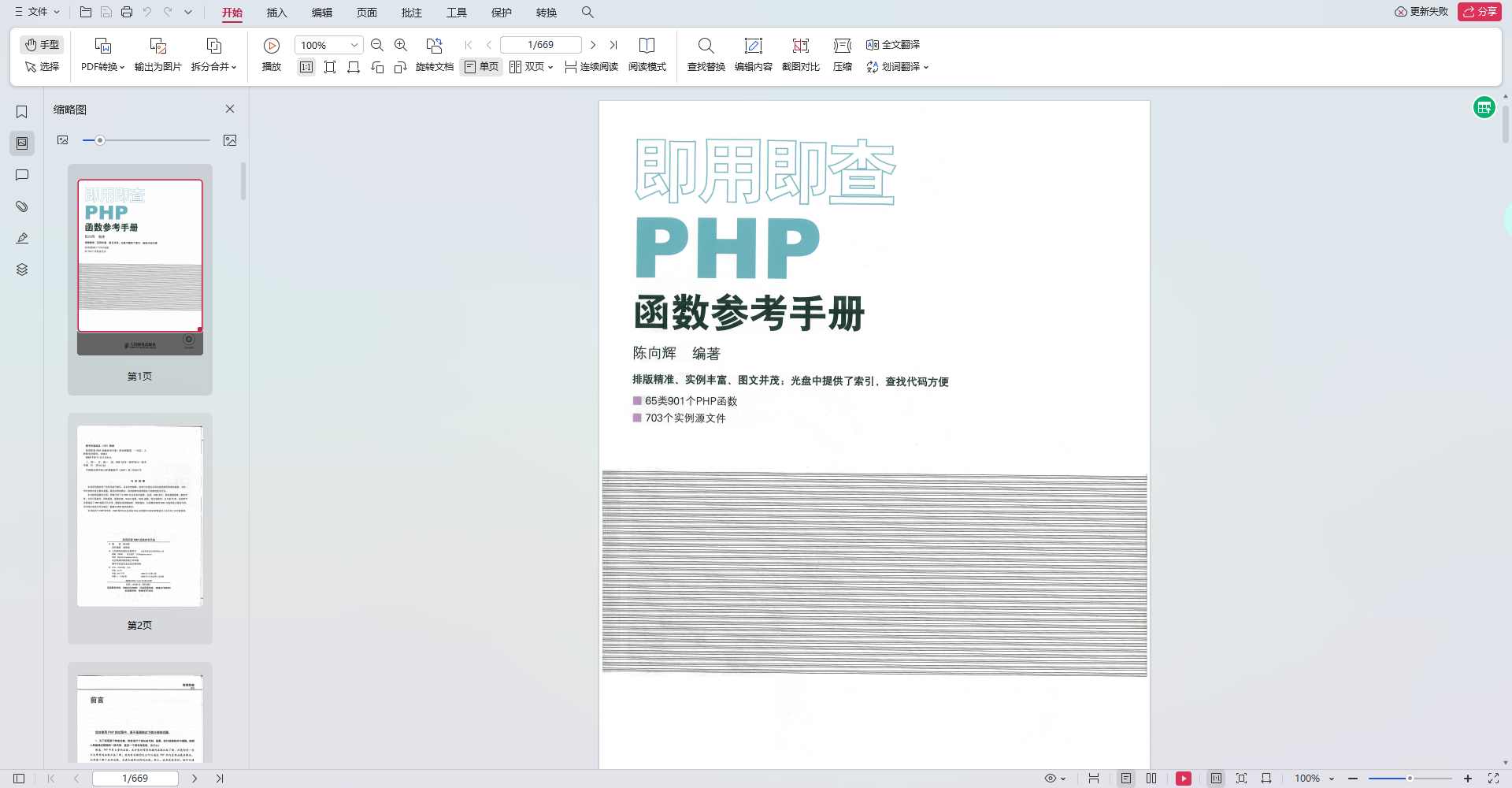This screenshot has width=1512, height=788.
Task: Open 文件 menu dropdown
Action: click(37, 12)
